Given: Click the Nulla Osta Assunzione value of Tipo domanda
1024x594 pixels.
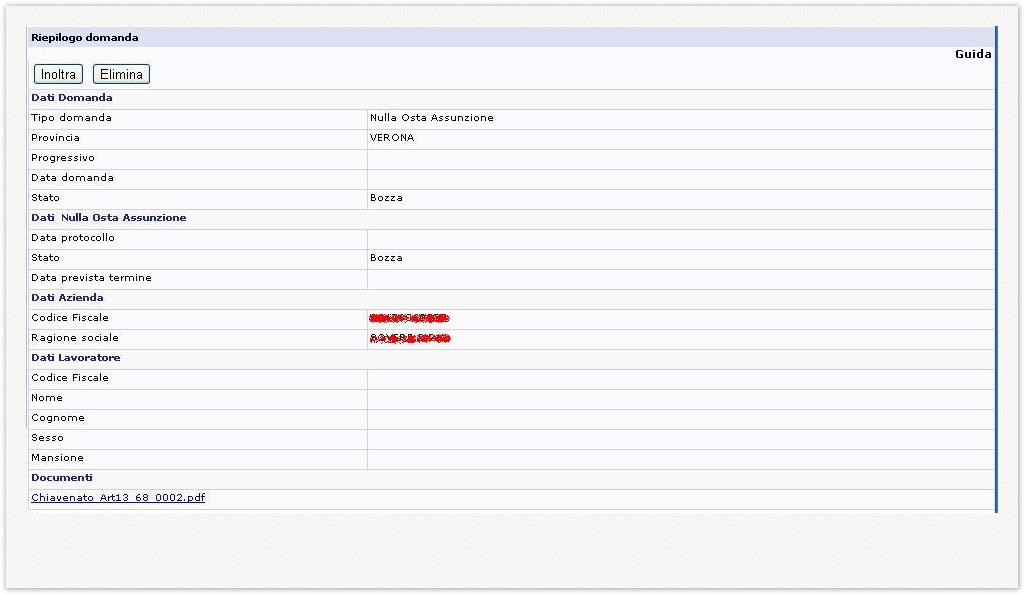Looking at the screenshot, I should (432, 118).
